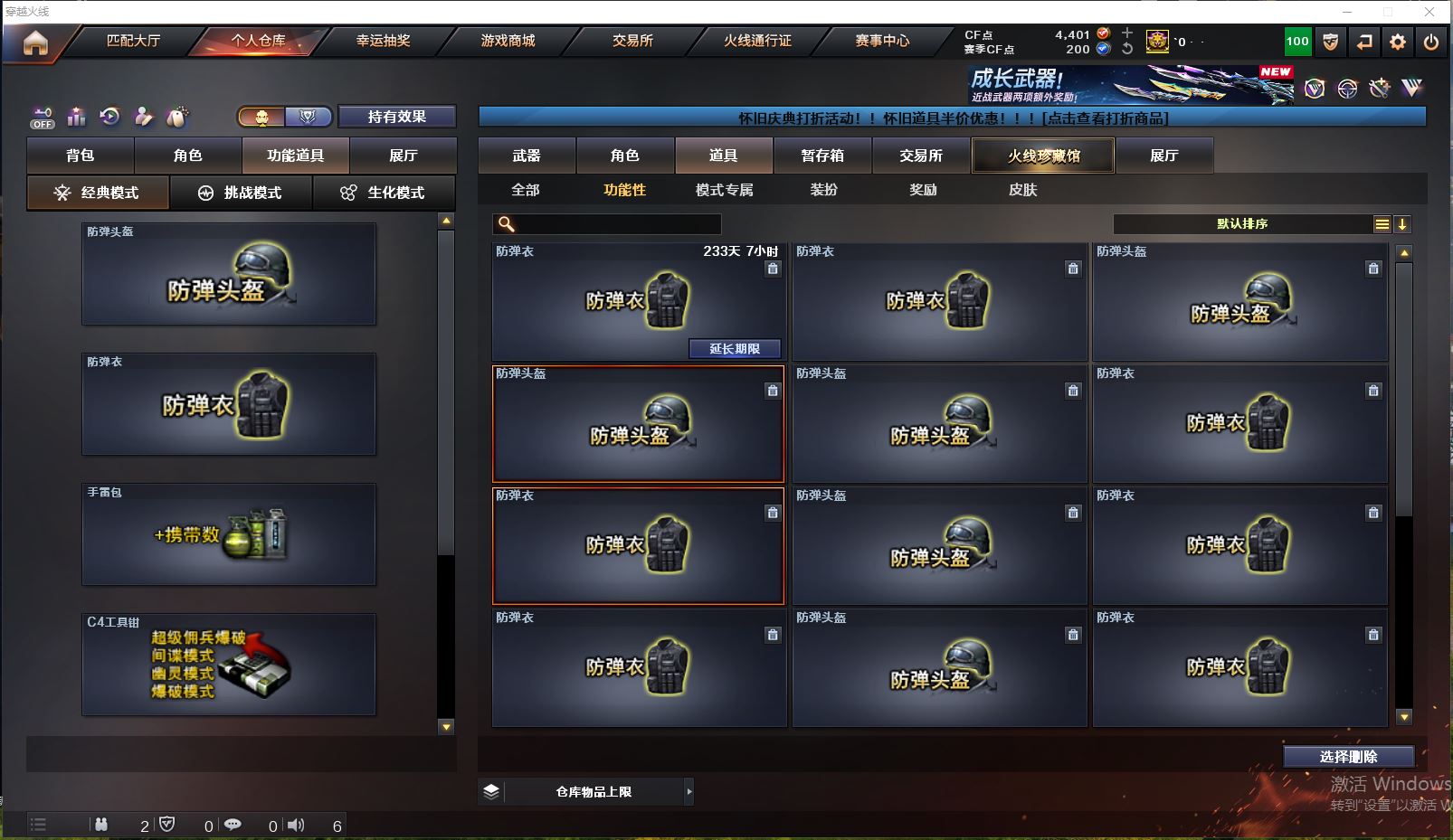The width and height of the screenshot is (1453, 840).
Task: Expand 仓库物品上限 arrow
Action: click(689, 792)
